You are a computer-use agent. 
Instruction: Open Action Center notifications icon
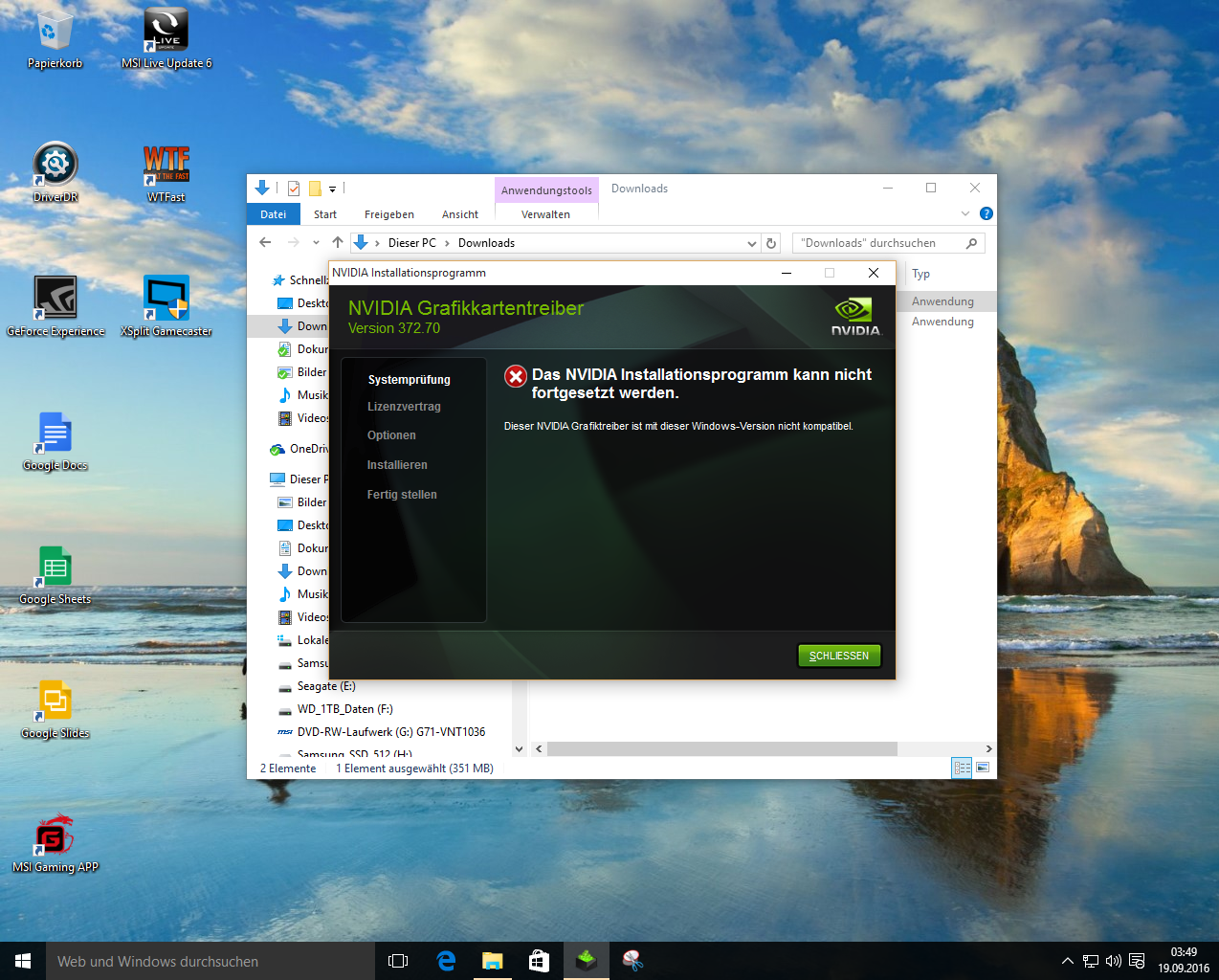click(x=1137, y=961)
